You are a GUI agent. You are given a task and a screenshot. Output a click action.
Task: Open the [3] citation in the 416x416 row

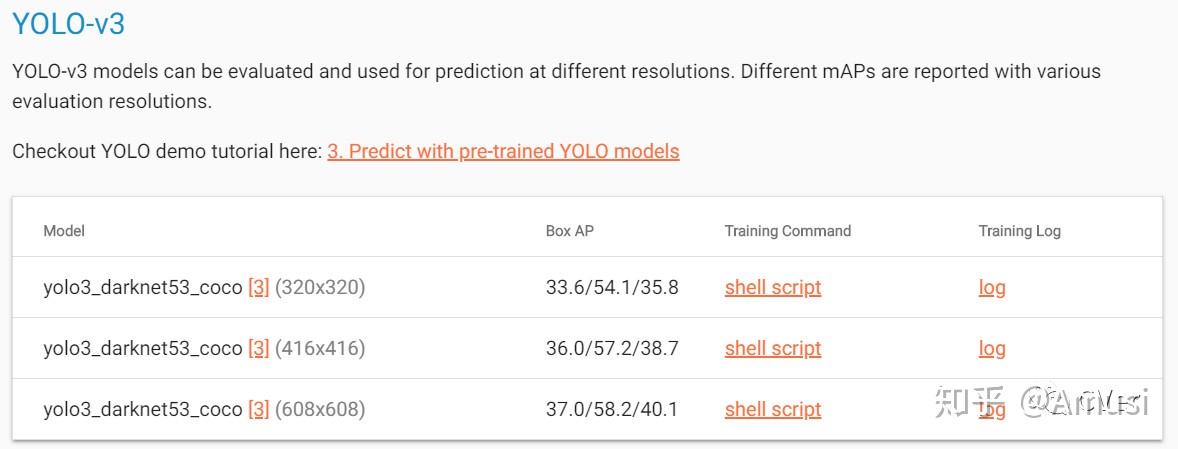(258, 349)
